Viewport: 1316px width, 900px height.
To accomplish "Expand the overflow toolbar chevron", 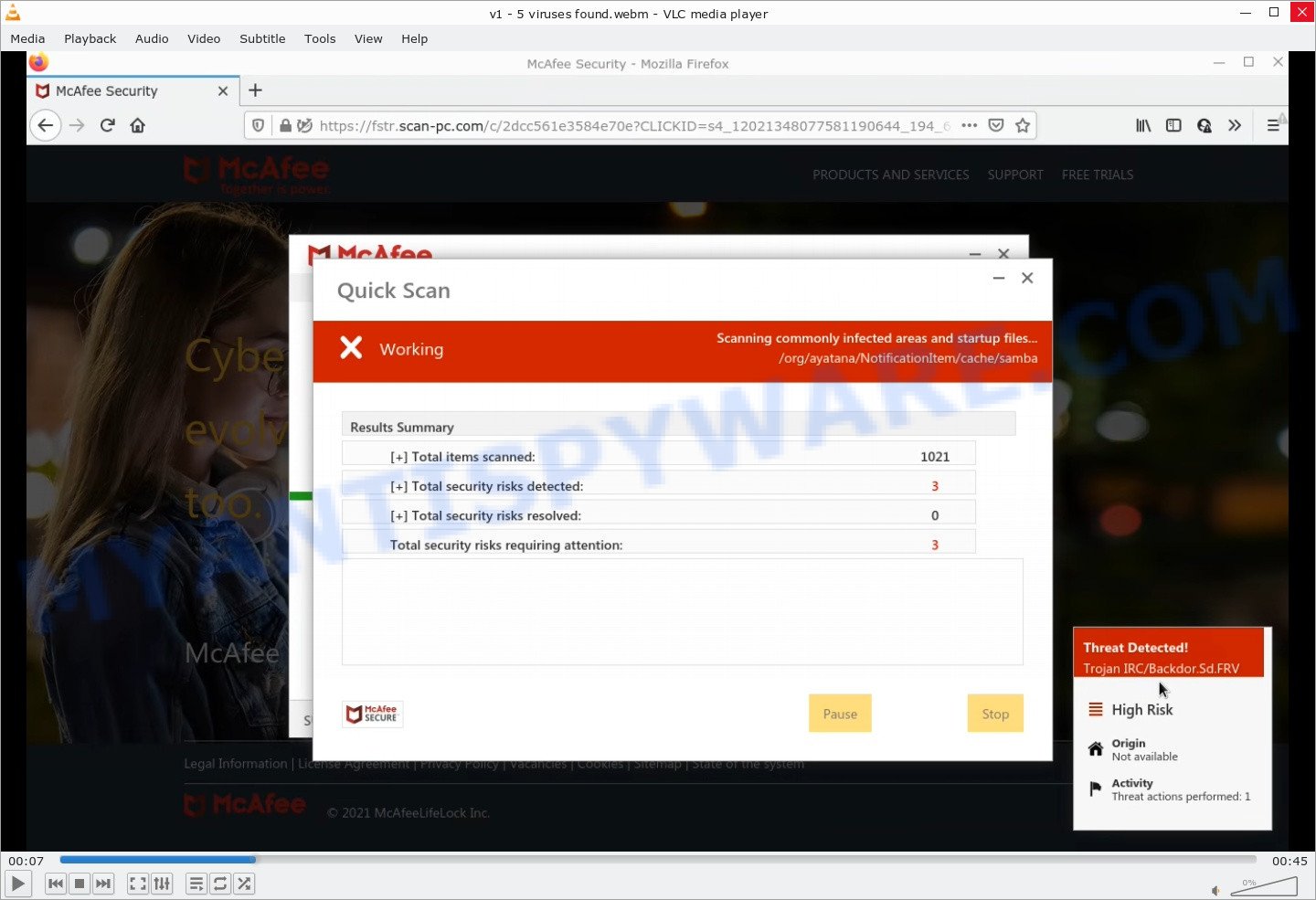I will [1235, 126].
